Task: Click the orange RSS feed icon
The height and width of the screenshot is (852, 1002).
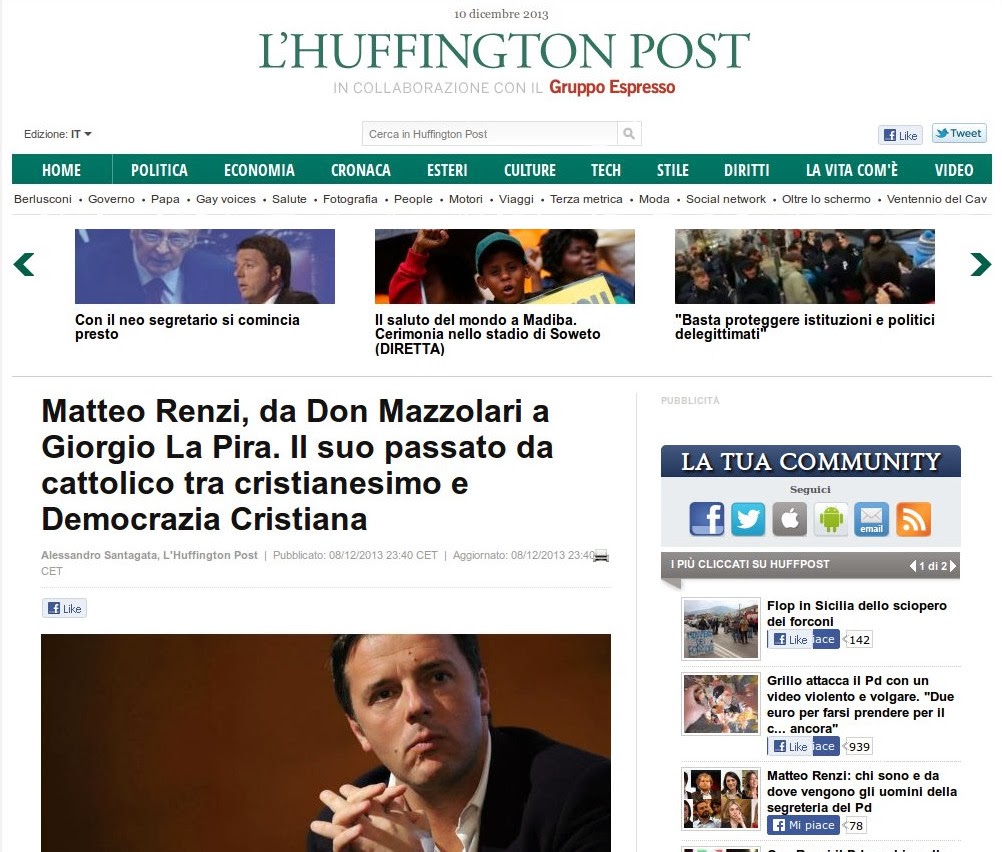Action: (x=913, y=518)
